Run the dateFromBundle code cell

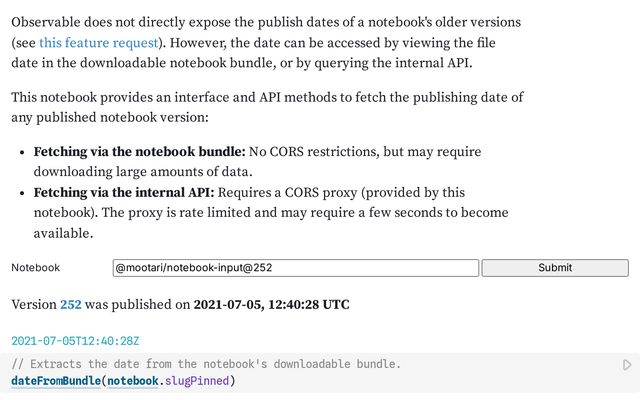(627, 365)
